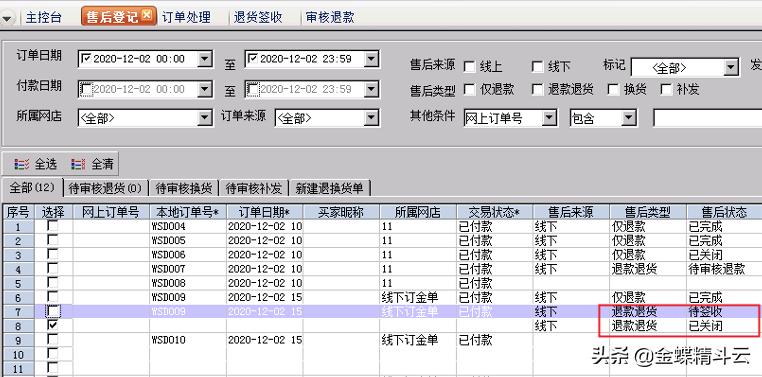Open the 订单来源 dropdown
This screenshot has width=762, height=377.
pos(371,118)
